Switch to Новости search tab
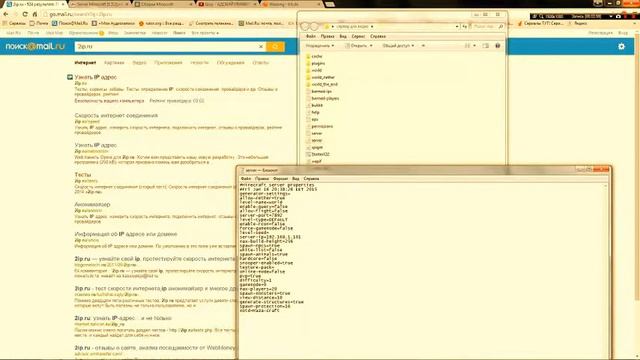This screenshot has height=360, width=640. (x=199, y=63)
